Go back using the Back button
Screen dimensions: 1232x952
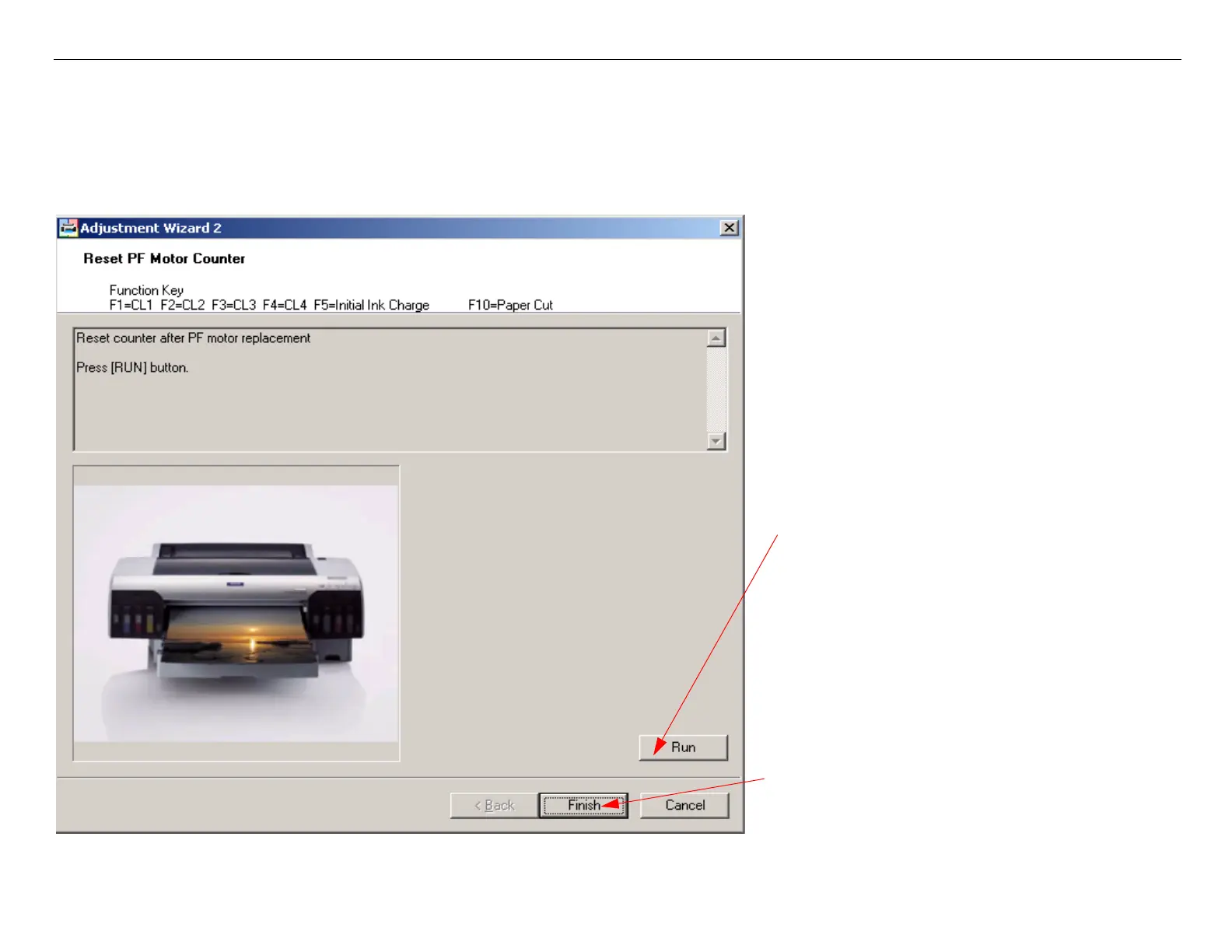tap(494, 805)
